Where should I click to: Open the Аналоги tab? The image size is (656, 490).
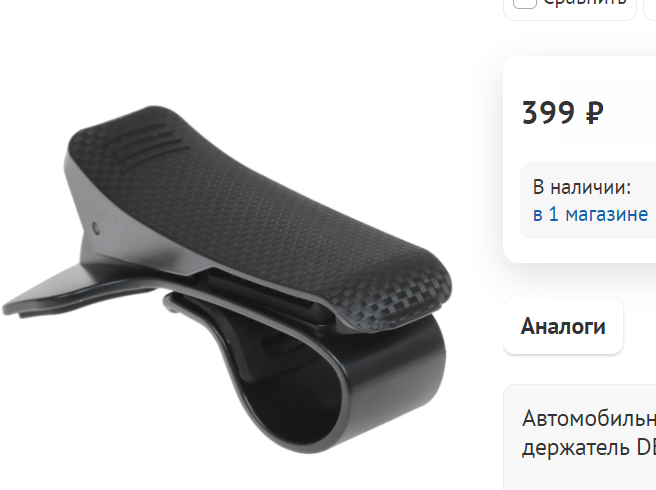click(563, 326)
